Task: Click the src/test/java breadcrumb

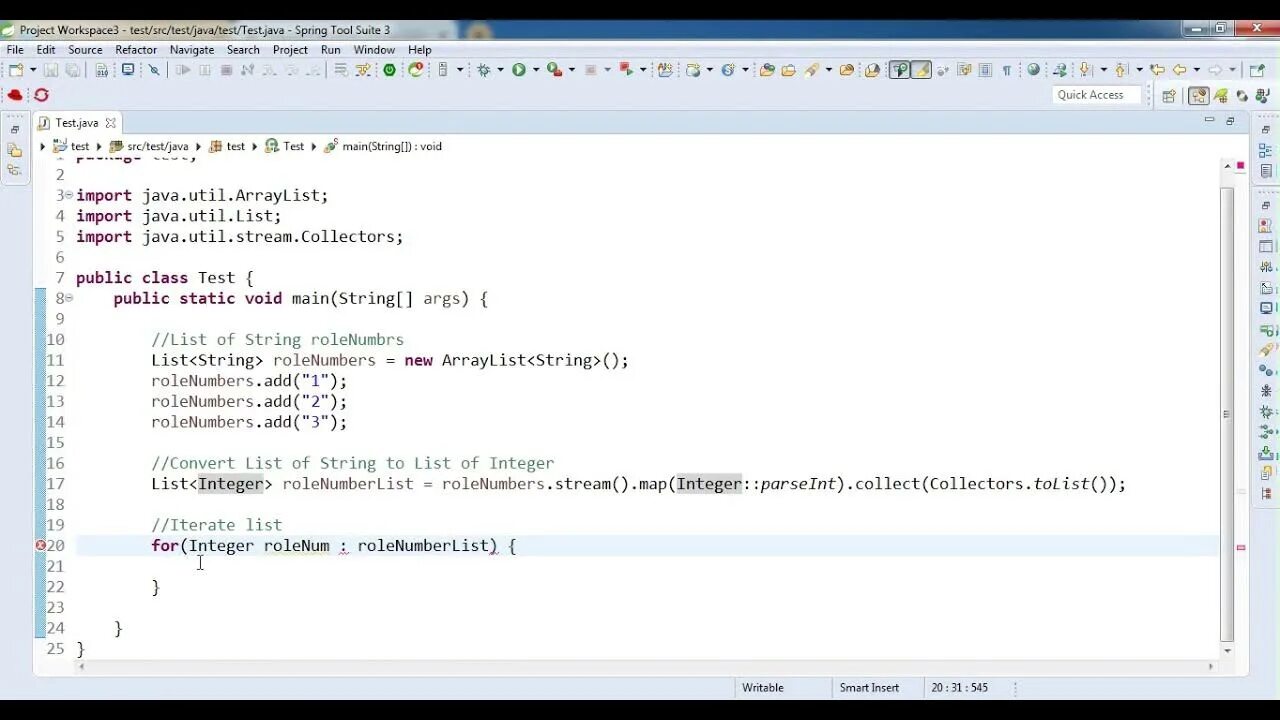Action: [x=149, y=146]
